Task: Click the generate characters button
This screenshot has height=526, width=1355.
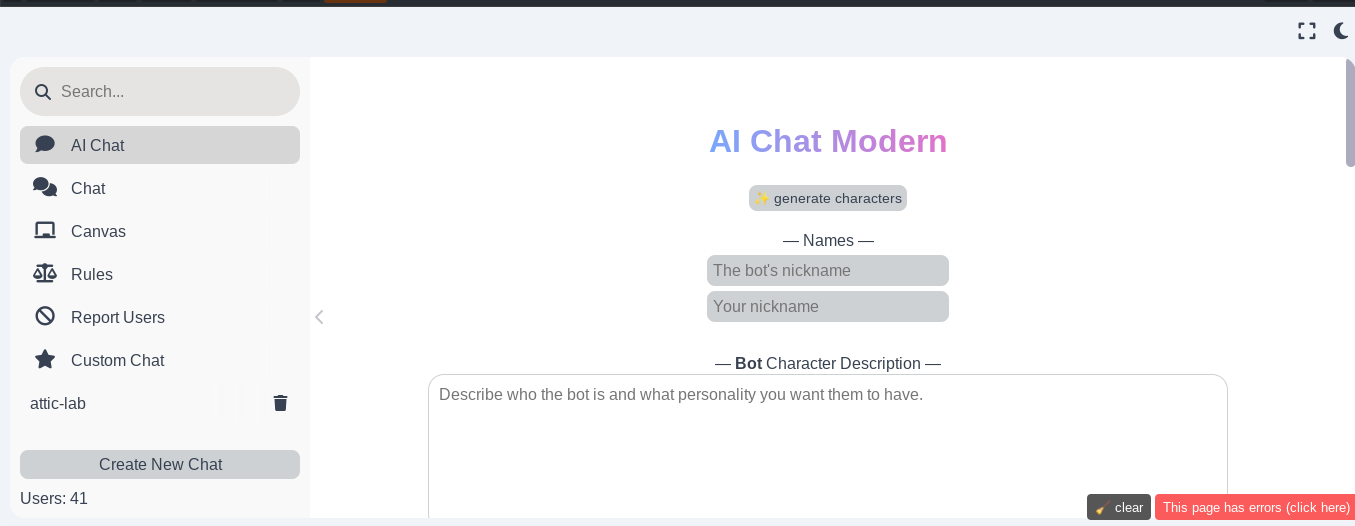Action: [x=828, y=198]
